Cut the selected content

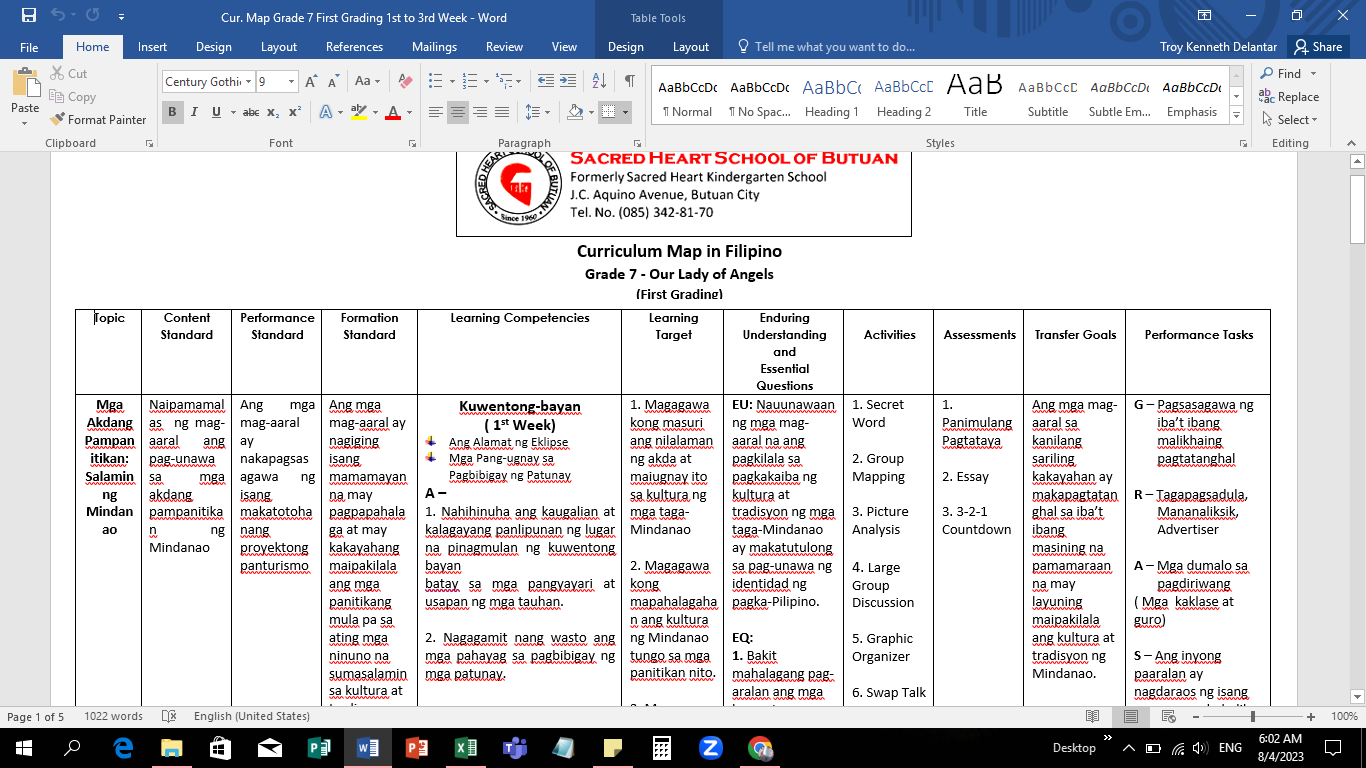(x=68, y=74)
